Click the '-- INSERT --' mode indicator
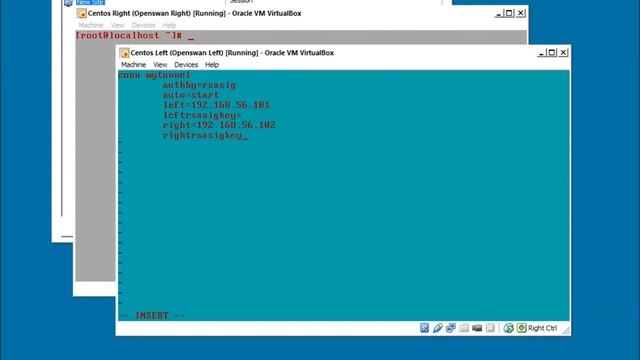640x360 pixels. [151, 316]
